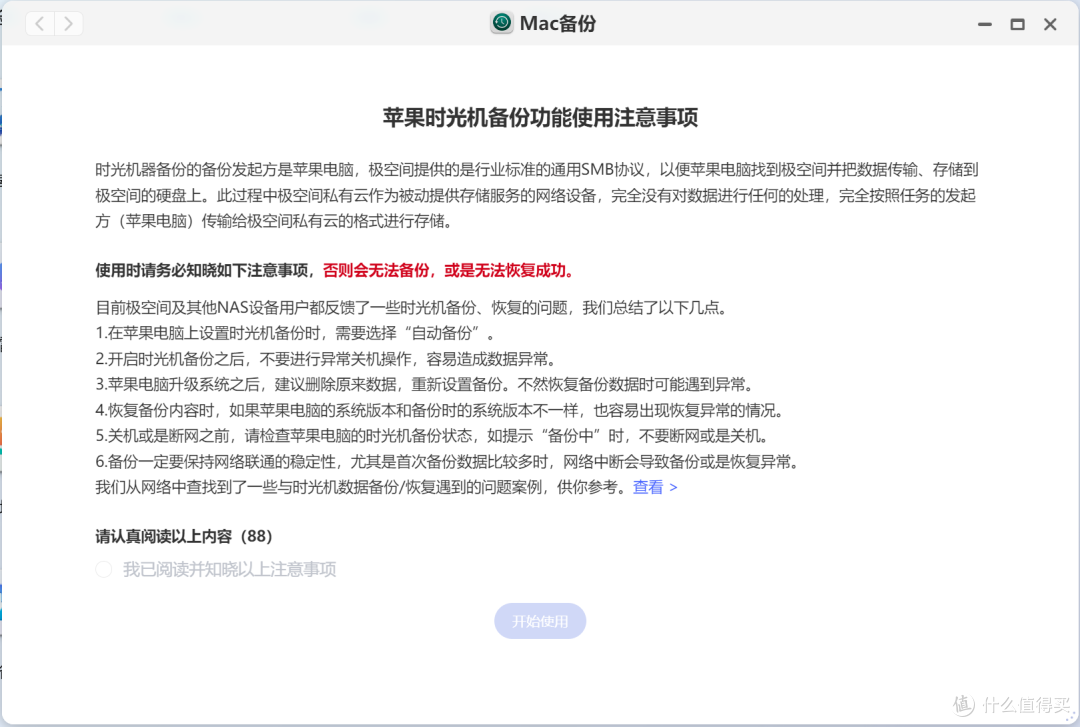Click the Mac备份 time machine app icon

501,23
